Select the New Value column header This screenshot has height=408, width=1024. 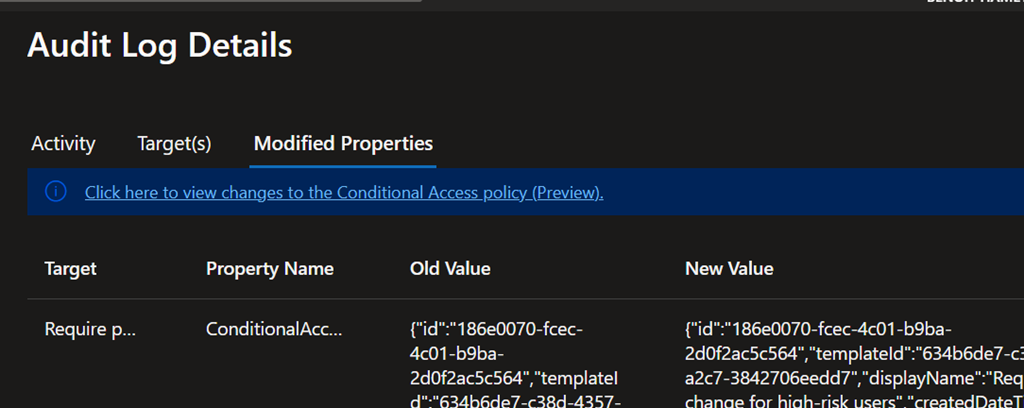coord(729,269)
